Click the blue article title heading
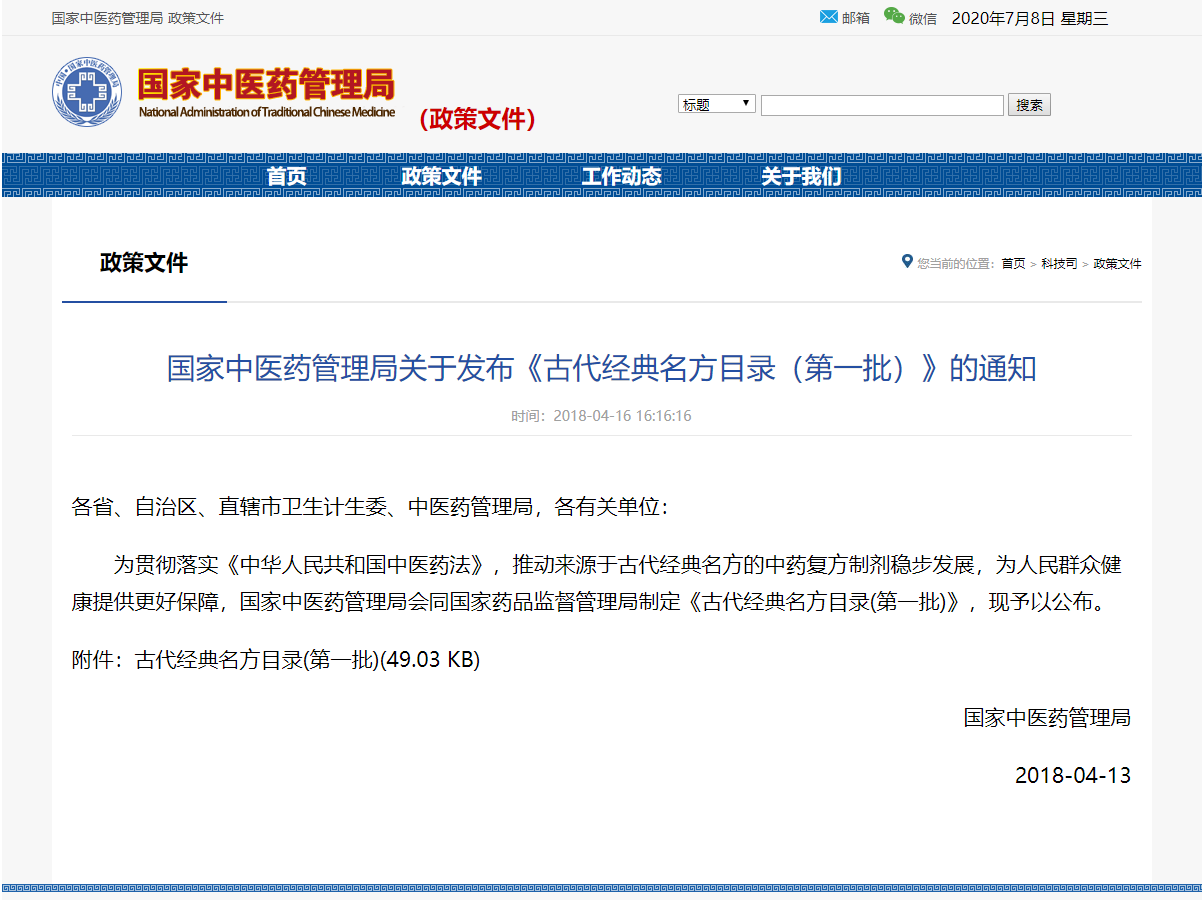This screenshot has width=1202, height=900. click(x=601, y=369)
